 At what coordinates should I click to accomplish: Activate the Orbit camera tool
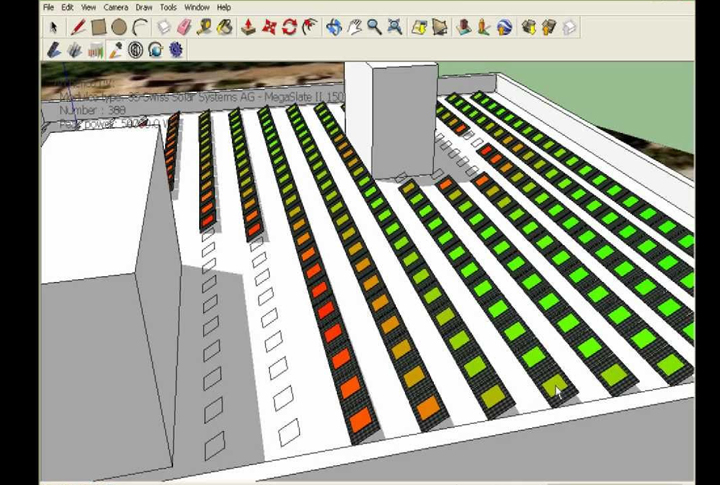(x=334, y=28)
